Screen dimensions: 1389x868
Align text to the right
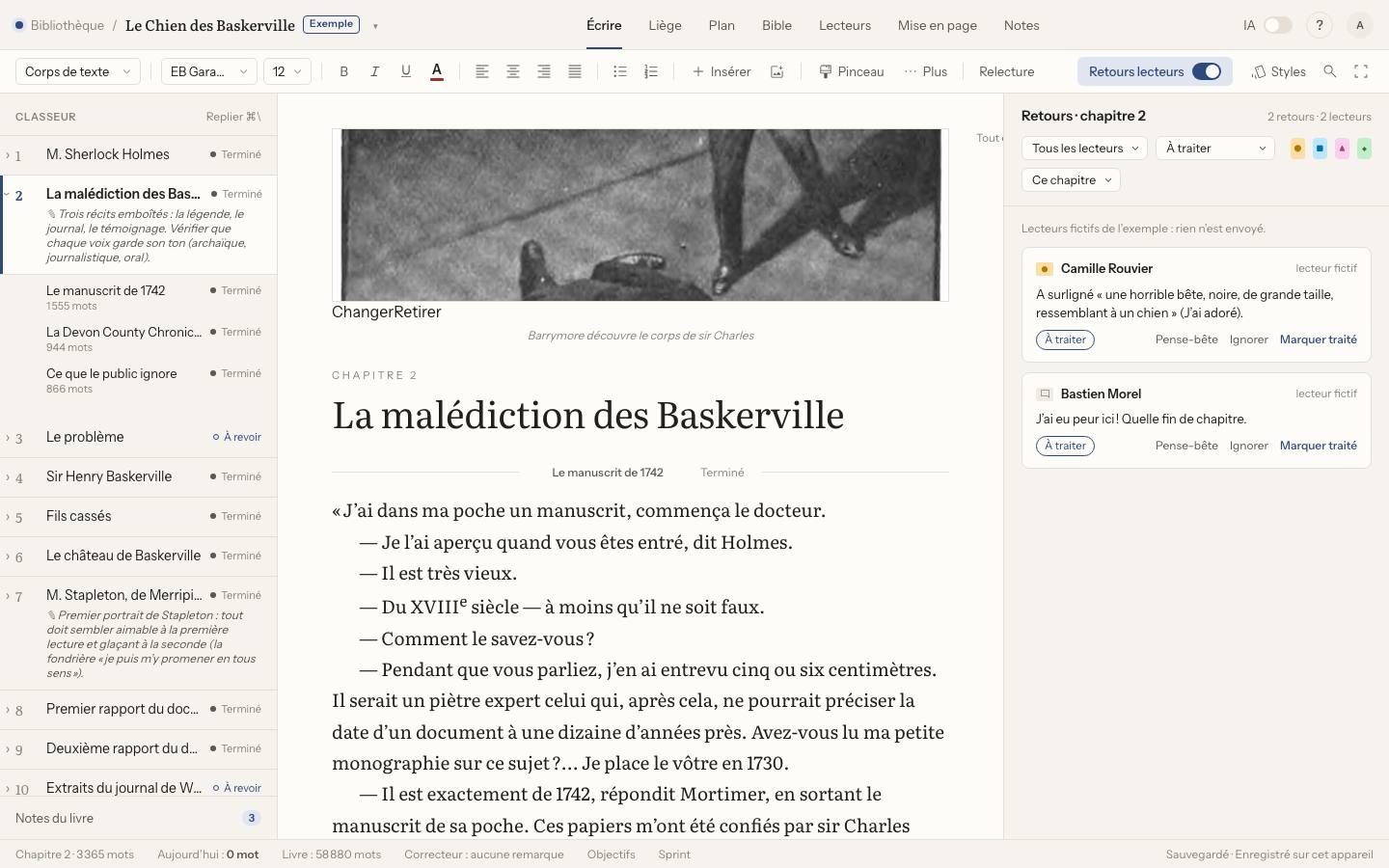click(x=544, y=71)
